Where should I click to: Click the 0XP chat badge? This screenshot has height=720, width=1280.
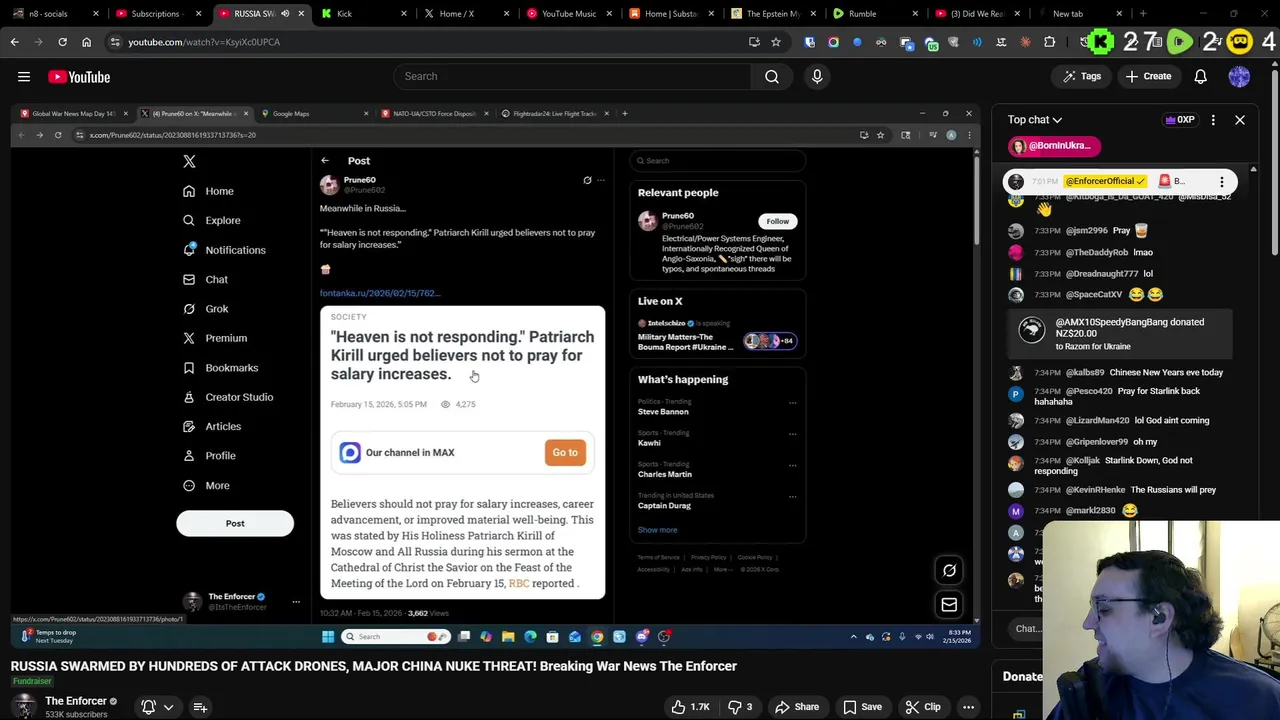point(1180,120)
